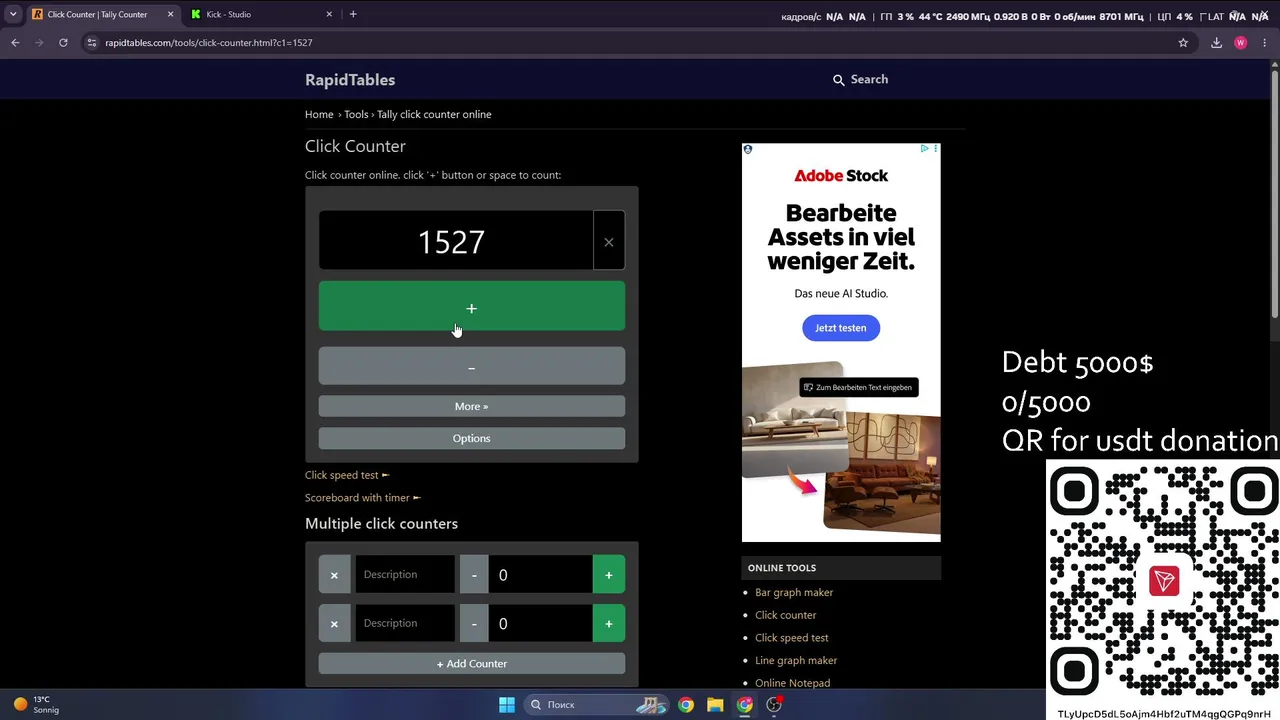Open the browser downloads icon
The height and width of the screenshot is (720, 1280).
point(1216,43)
